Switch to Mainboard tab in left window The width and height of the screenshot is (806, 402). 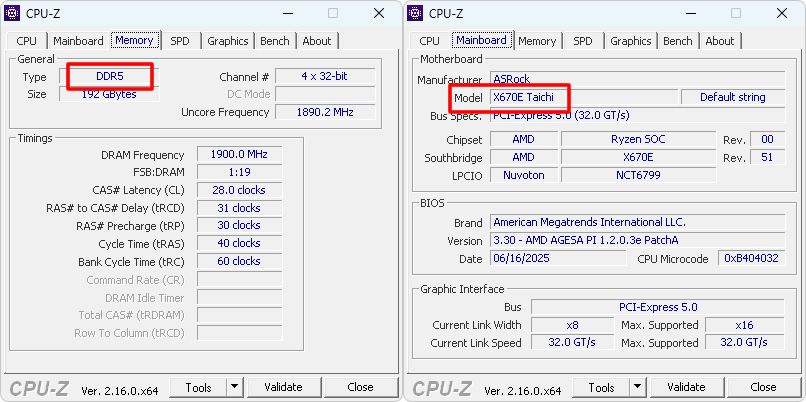pos(78,41)
